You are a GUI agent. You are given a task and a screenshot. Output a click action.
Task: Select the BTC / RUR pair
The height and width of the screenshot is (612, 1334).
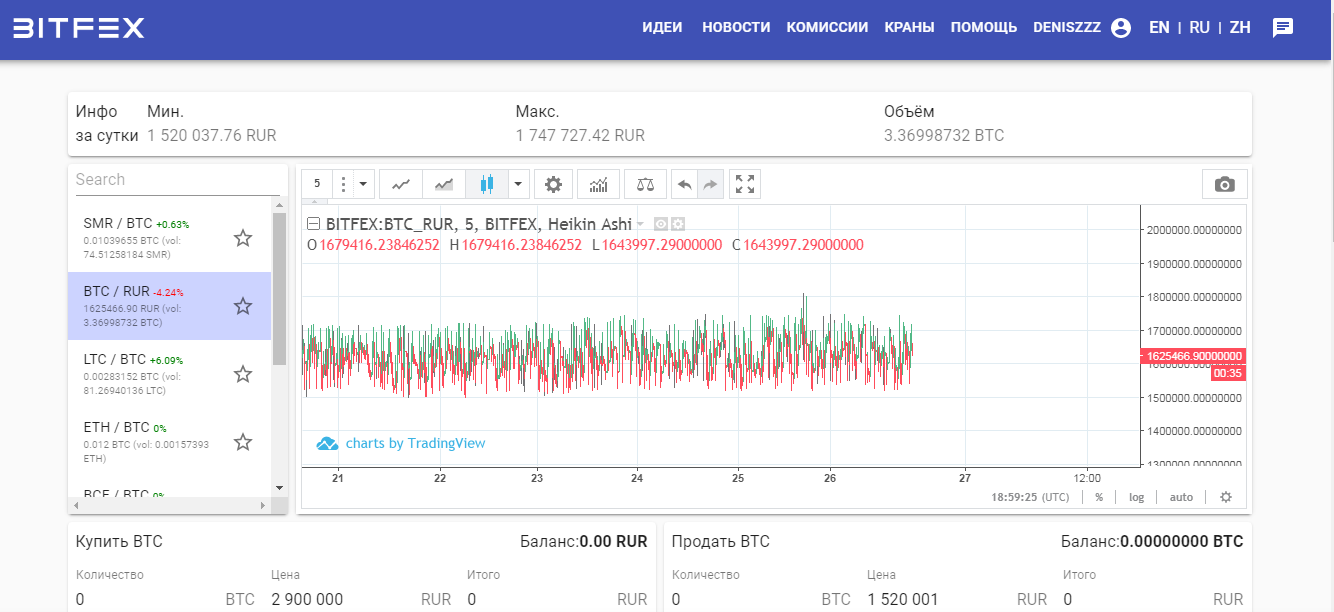tap(170, 306)
